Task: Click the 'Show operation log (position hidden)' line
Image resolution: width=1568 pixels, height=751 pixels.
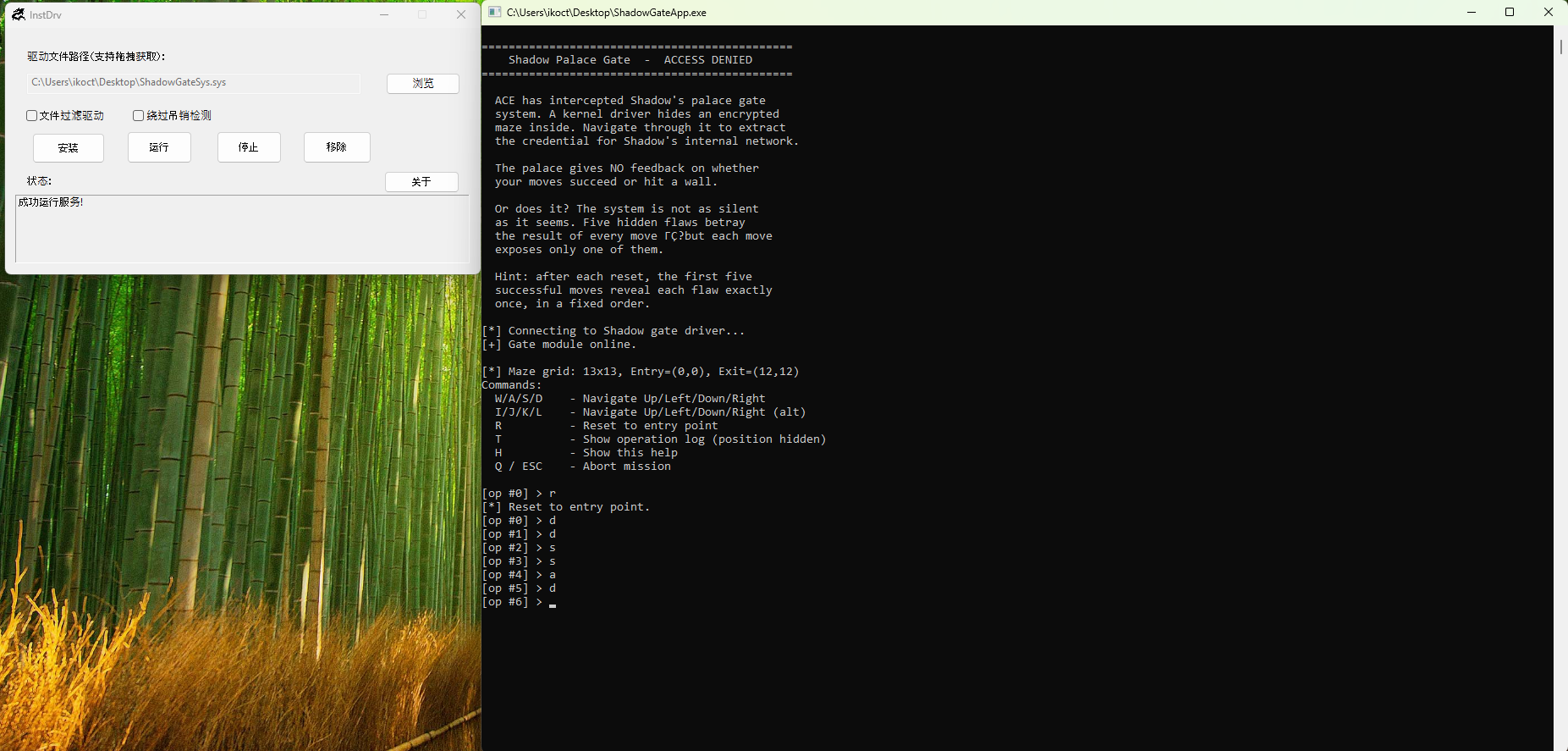Action: (x=661, y=439)
